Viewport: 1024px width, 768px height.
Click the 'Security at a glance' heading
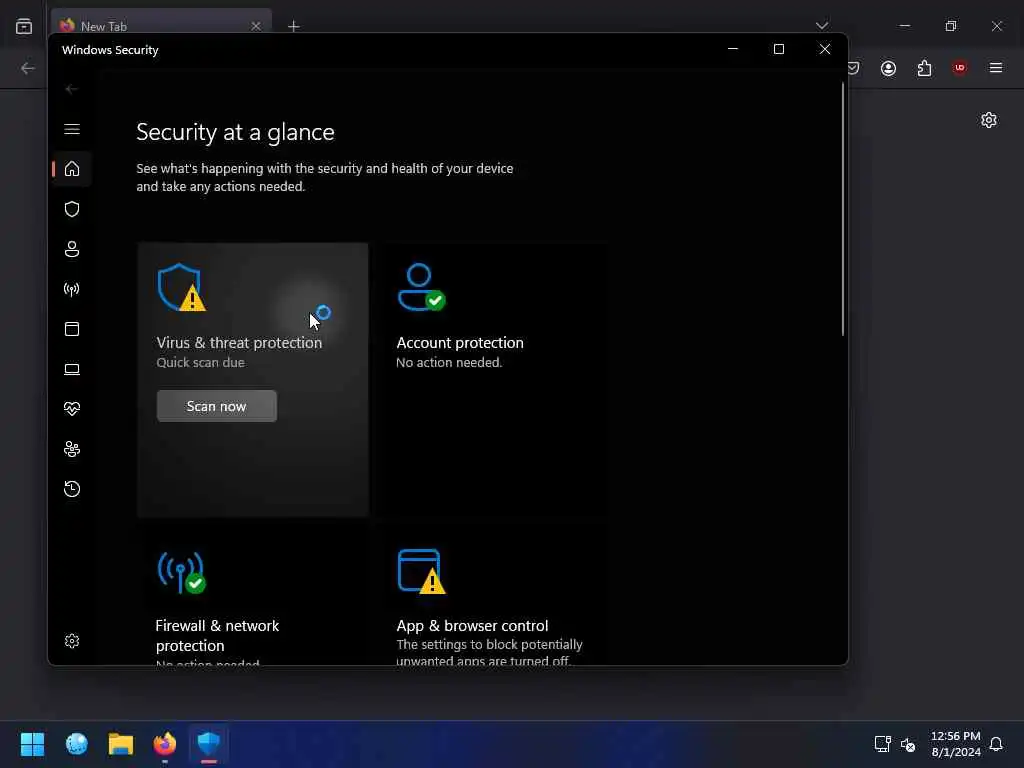235,132
